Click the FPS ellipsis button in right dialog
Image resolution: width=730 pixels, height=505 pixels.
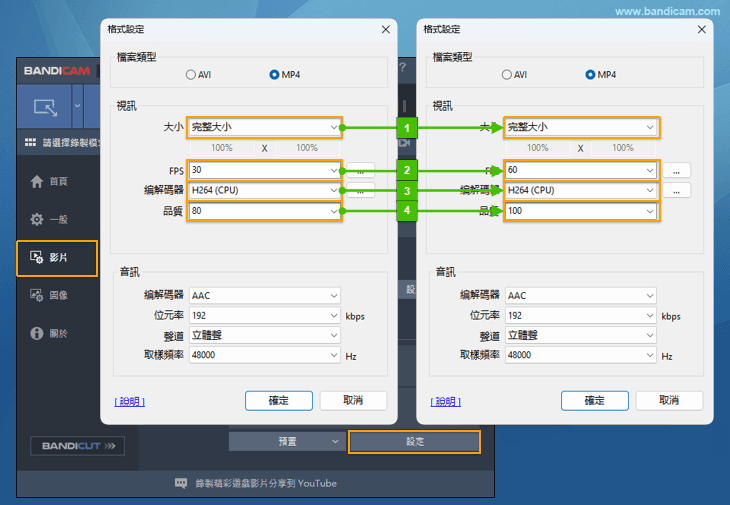[x=676, y=170]
